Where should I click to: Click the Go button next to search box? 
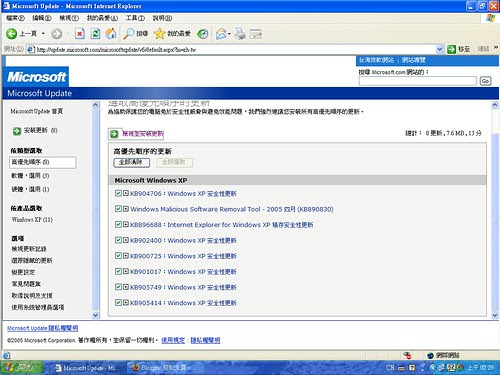485,81
